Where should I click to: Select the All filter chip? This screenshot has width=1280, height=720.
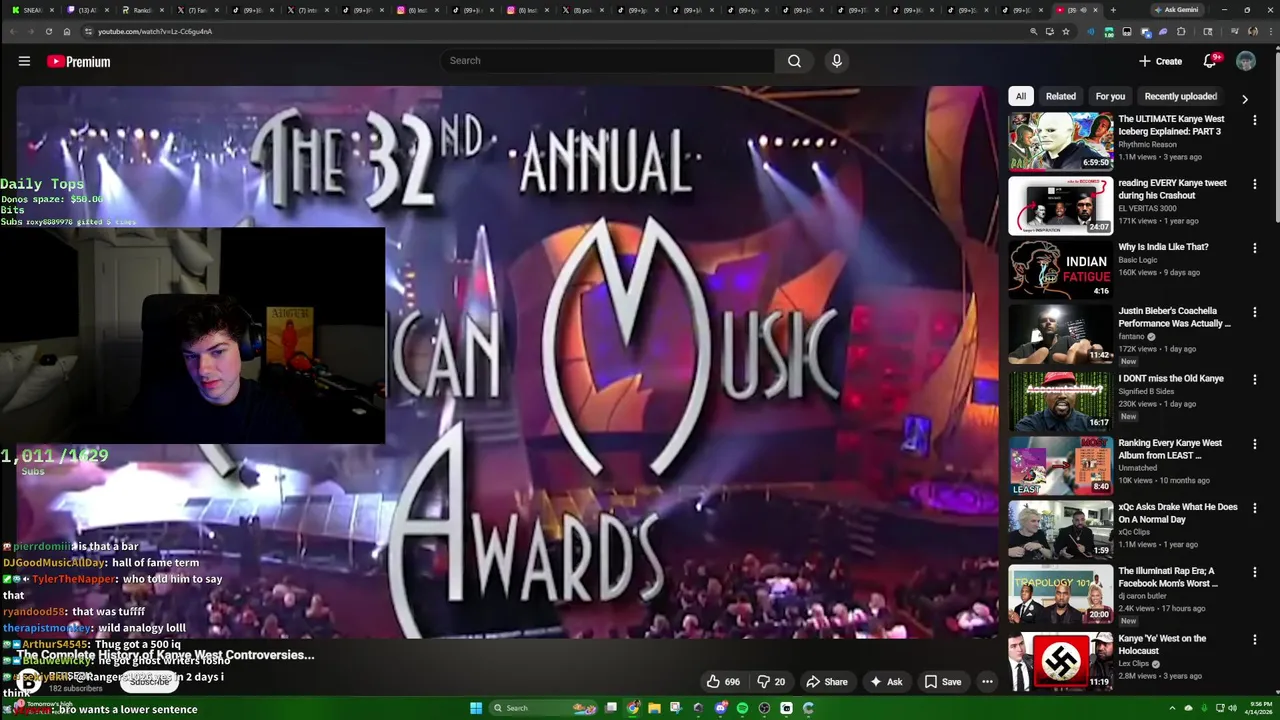[1020, 96]
